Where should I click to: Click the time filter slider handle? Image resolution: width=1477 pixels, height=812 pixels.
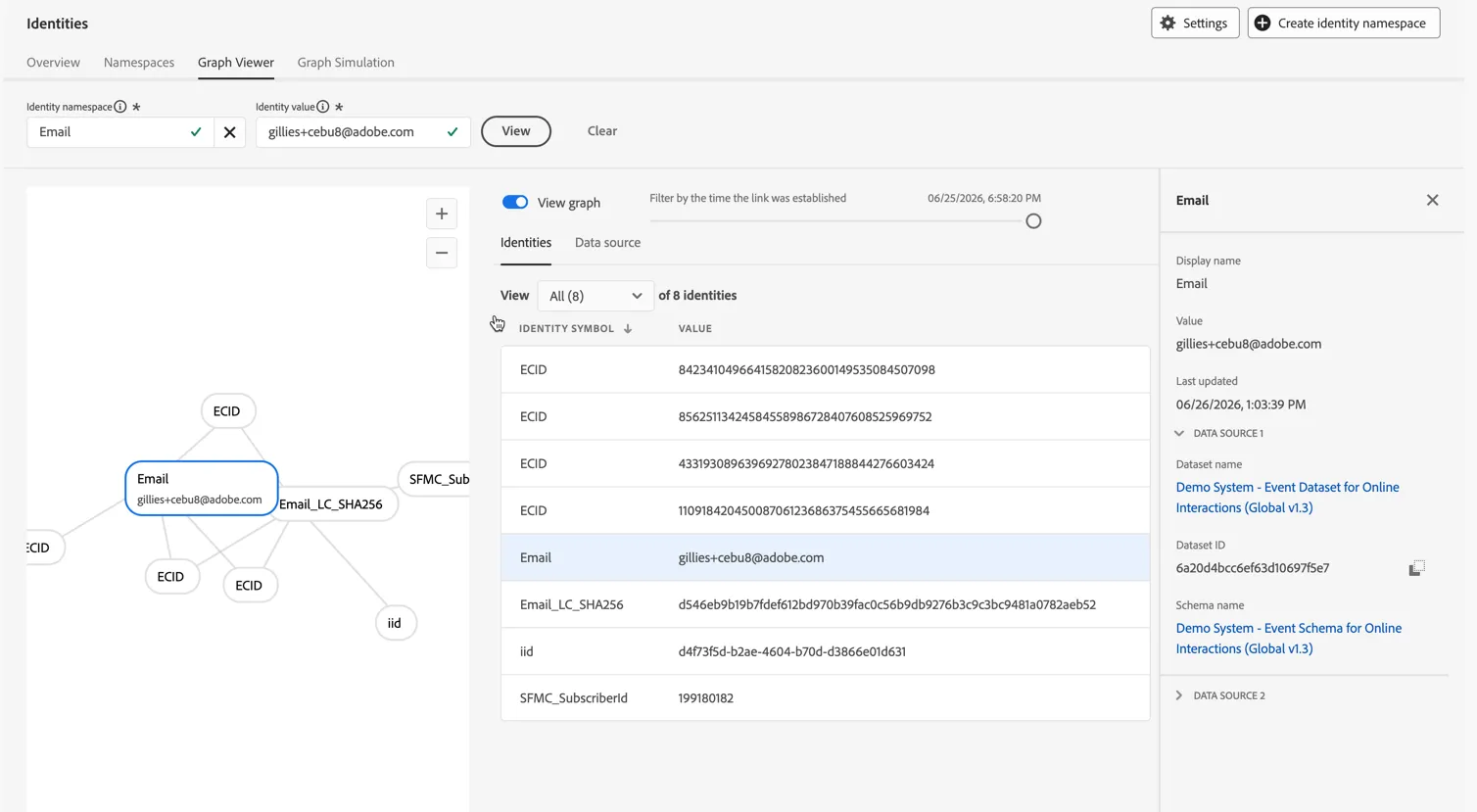[1033, 221]
